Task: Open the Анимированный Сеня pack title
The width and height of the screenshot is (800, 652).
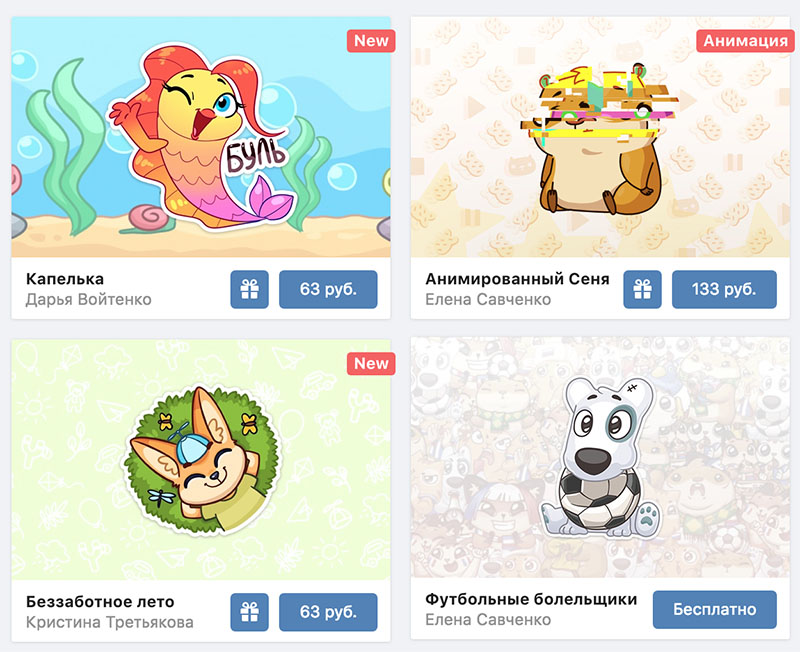Action: [x=517, y=279]
